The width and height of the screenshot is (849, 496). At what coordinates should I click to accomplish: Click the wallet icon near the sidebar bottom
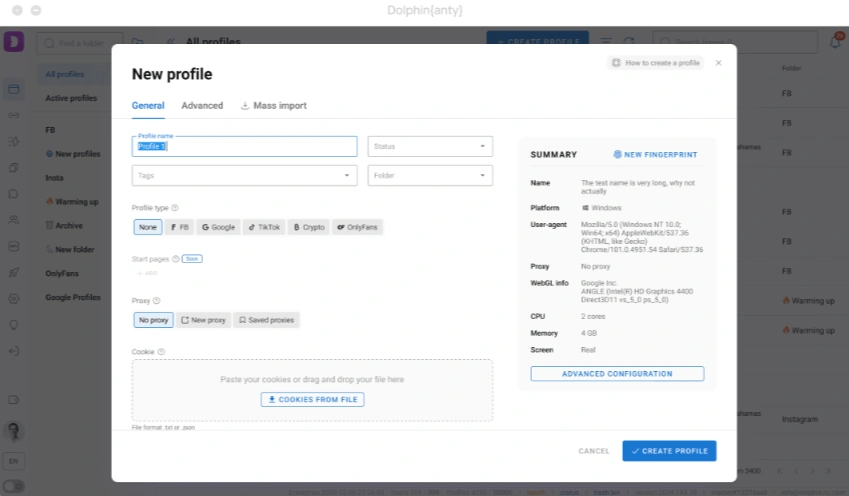pos(14,400)
